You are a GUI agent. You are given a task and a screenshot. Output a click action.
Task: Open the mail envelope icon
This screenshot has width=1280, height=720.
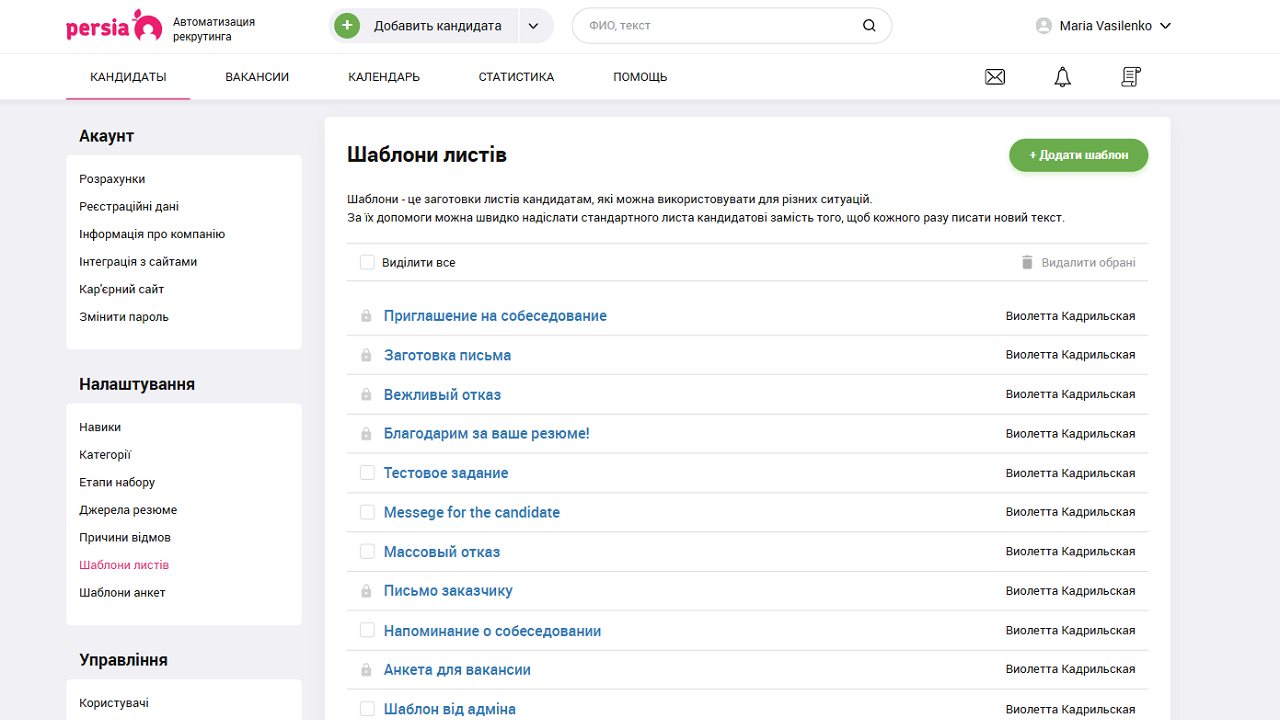[995, 77]
